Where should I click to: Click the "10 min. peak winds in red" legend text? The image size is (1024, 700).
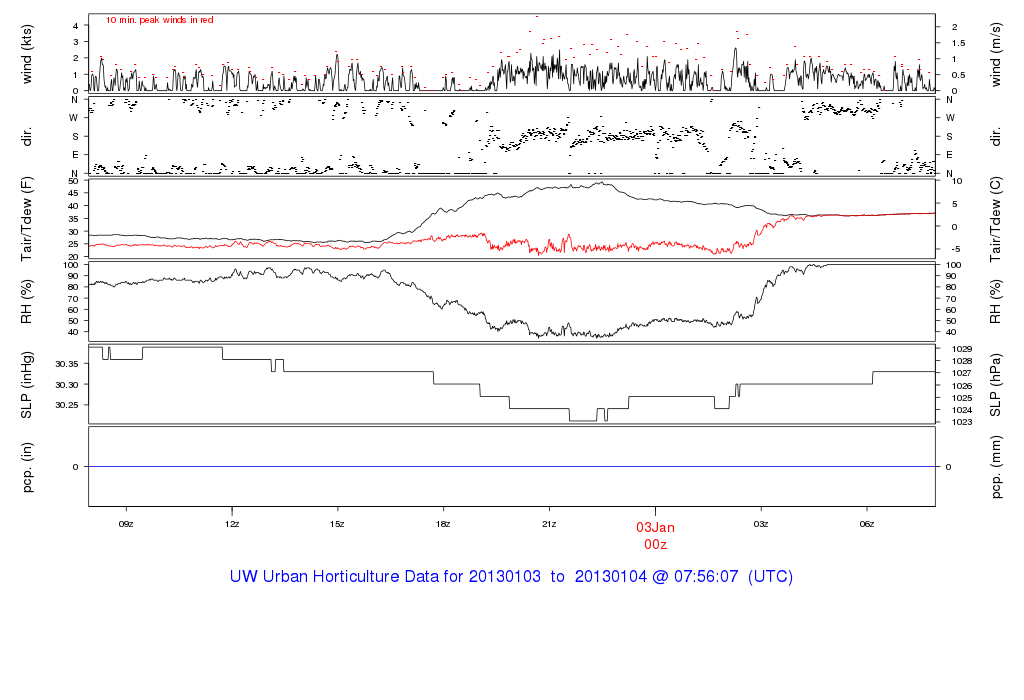[159, 20]
